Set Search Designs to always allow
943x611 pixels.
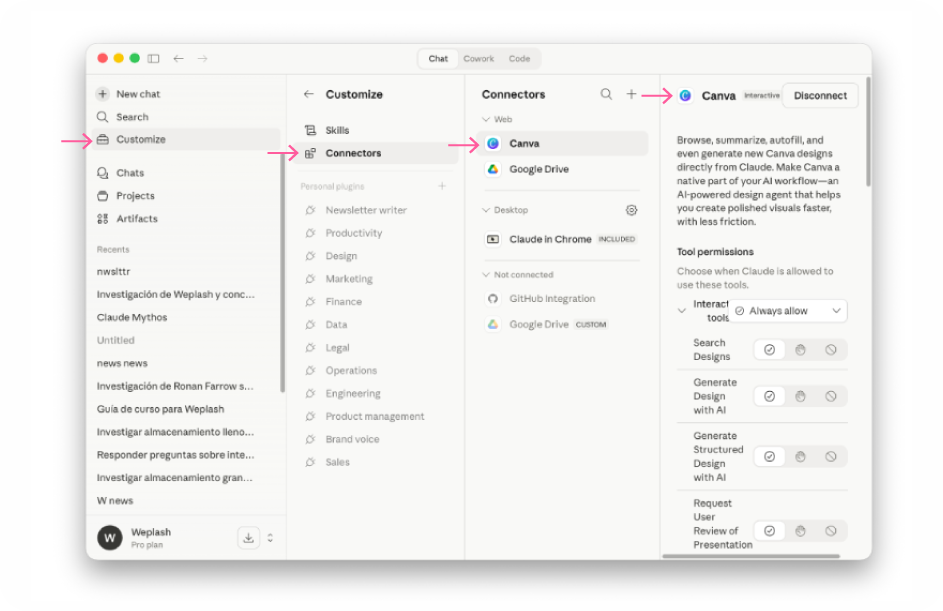[x=769, y=350]
